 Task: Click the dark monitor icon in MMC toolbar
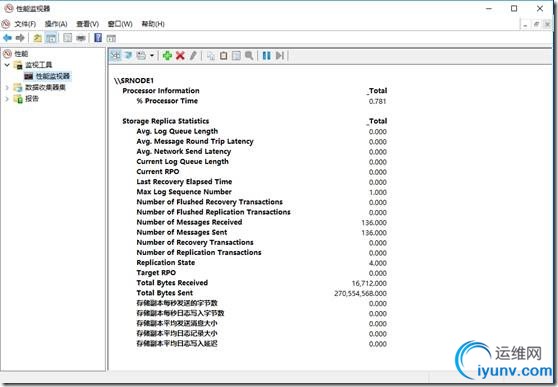pyautogui.click(x=81, y=38)
